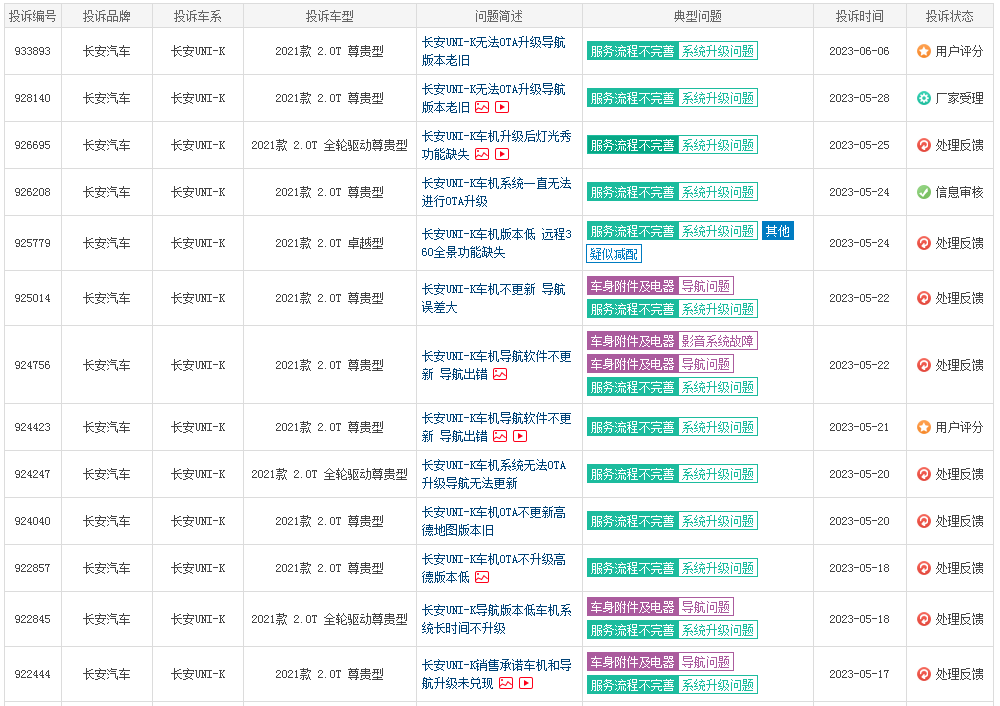
Task: Open complaint 928140 problem description link
Action: click(x=493, y=98)
